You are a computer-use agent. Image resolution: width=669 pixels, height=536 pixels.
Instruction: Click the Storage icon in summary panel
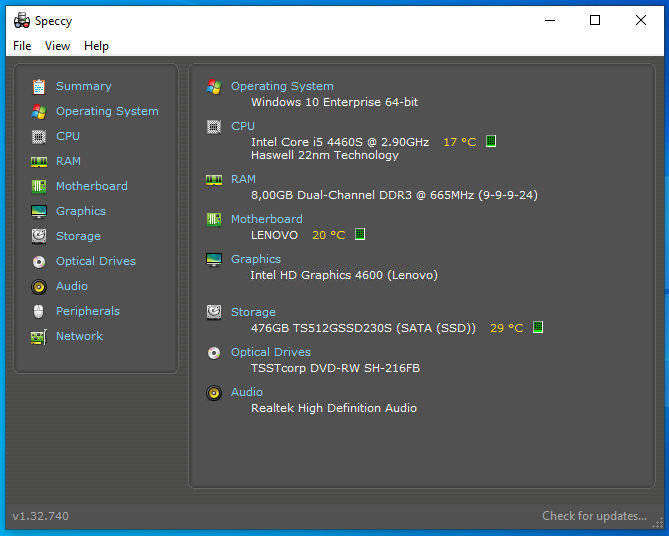click(214, 312)
